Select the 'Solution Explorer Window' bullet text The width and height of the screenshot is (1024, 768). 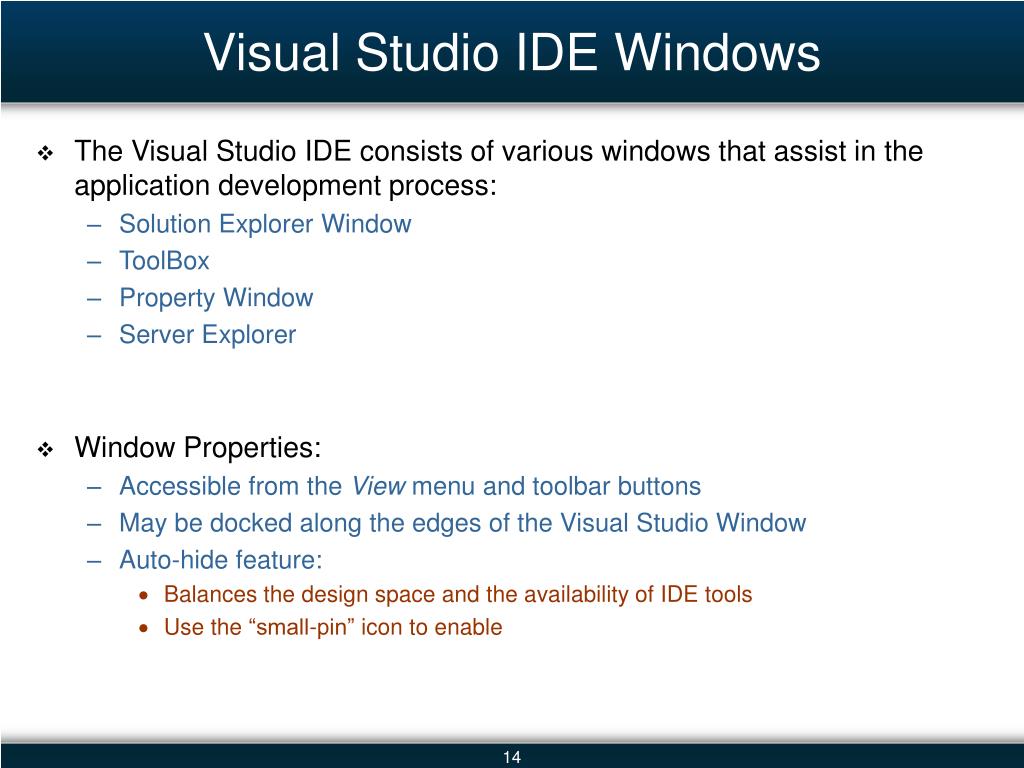(265, 224)
